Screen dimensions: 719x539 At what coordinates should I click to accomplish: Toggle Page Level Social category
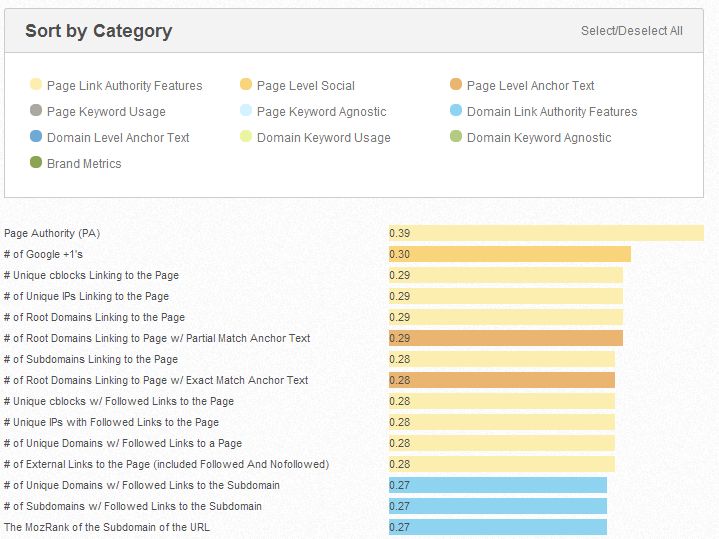[x=305, y=86]
